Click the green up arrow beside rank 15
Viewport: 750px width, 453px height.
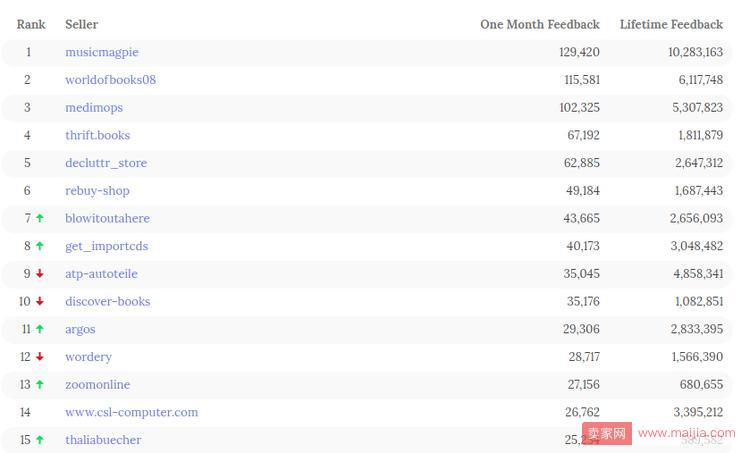pos(40,440)
